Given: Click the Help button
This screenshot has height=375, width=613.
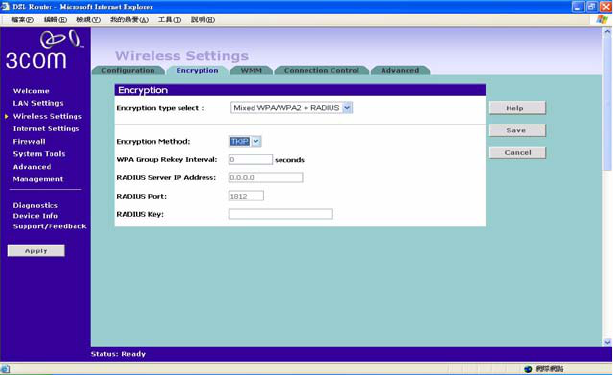Looking at the screenshot, I should [x=517, y=108].
